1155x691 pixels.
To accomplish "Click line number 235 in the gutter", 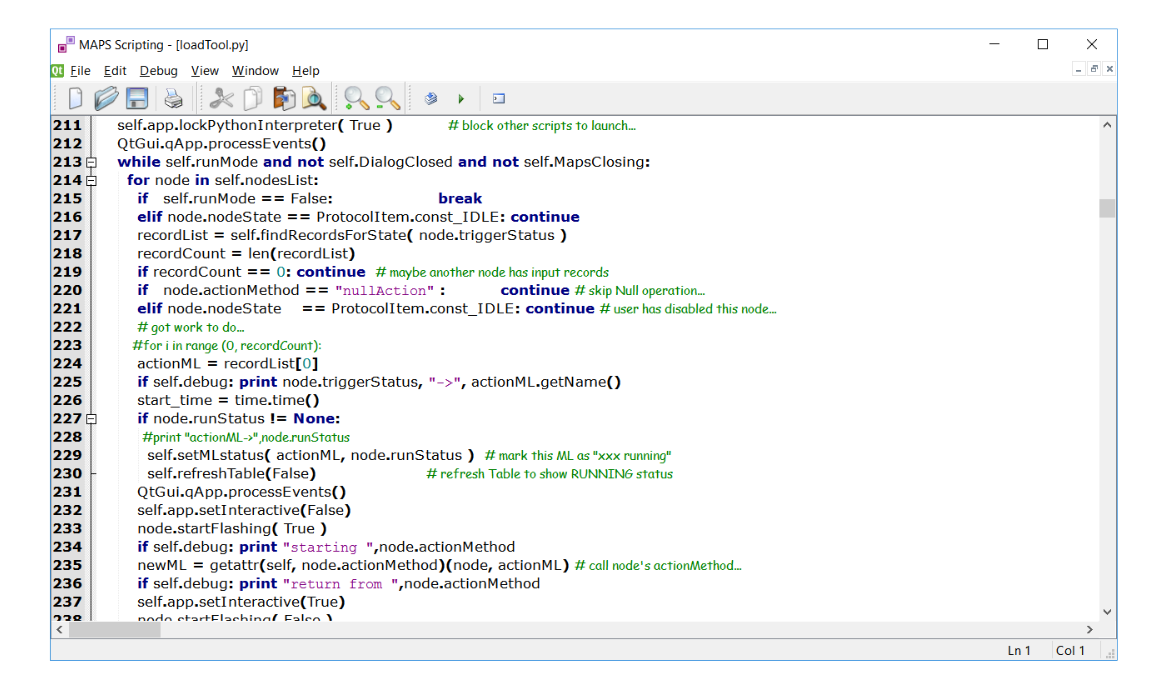I will tap(67, 565).
